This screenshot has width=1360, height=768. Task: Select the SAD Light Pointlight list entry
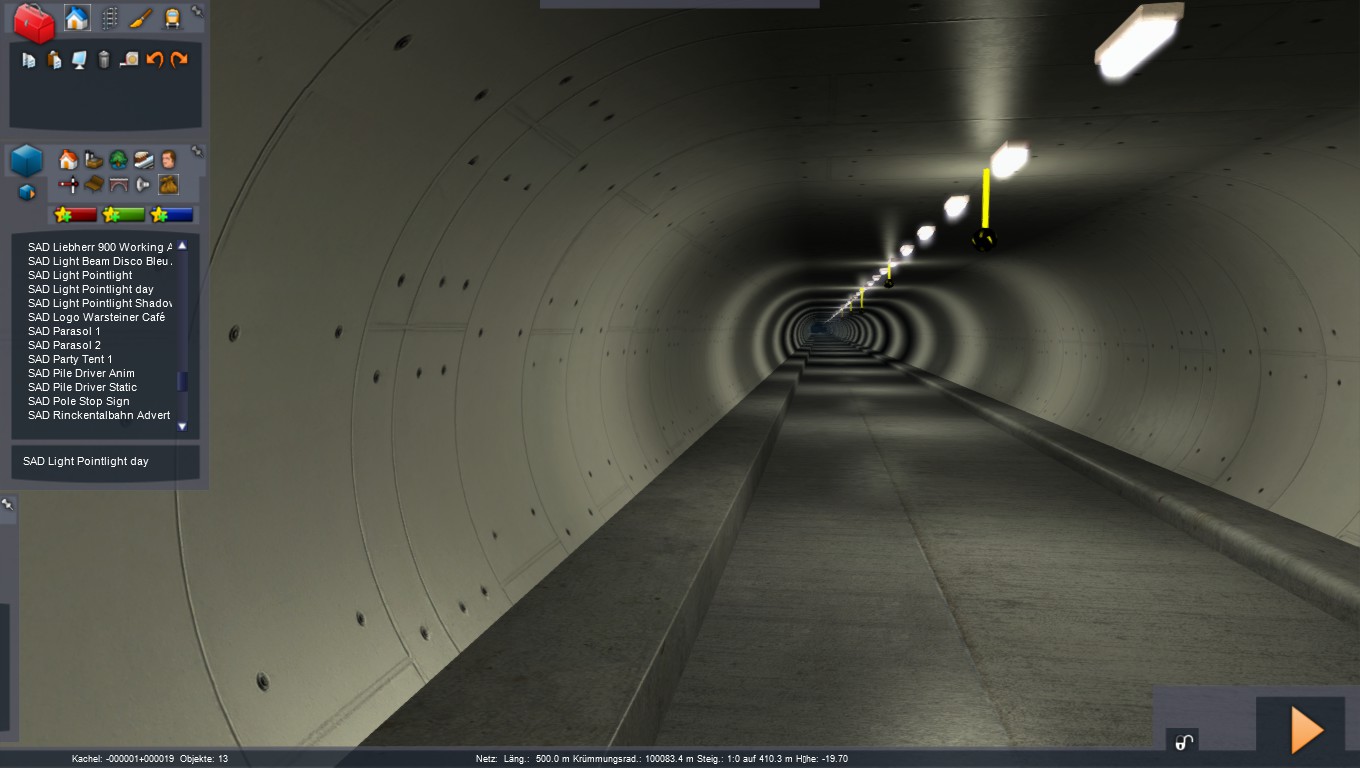click(80, 275)
